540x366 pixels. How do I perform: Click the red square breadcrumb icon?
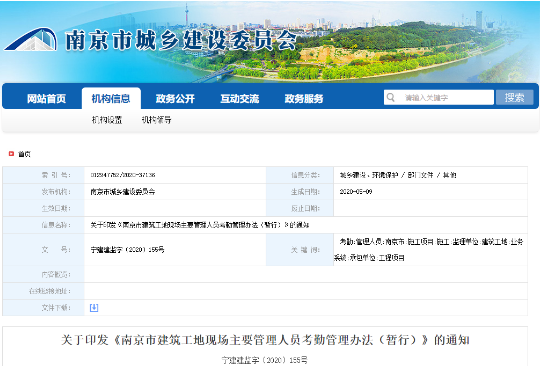[11, 154]
